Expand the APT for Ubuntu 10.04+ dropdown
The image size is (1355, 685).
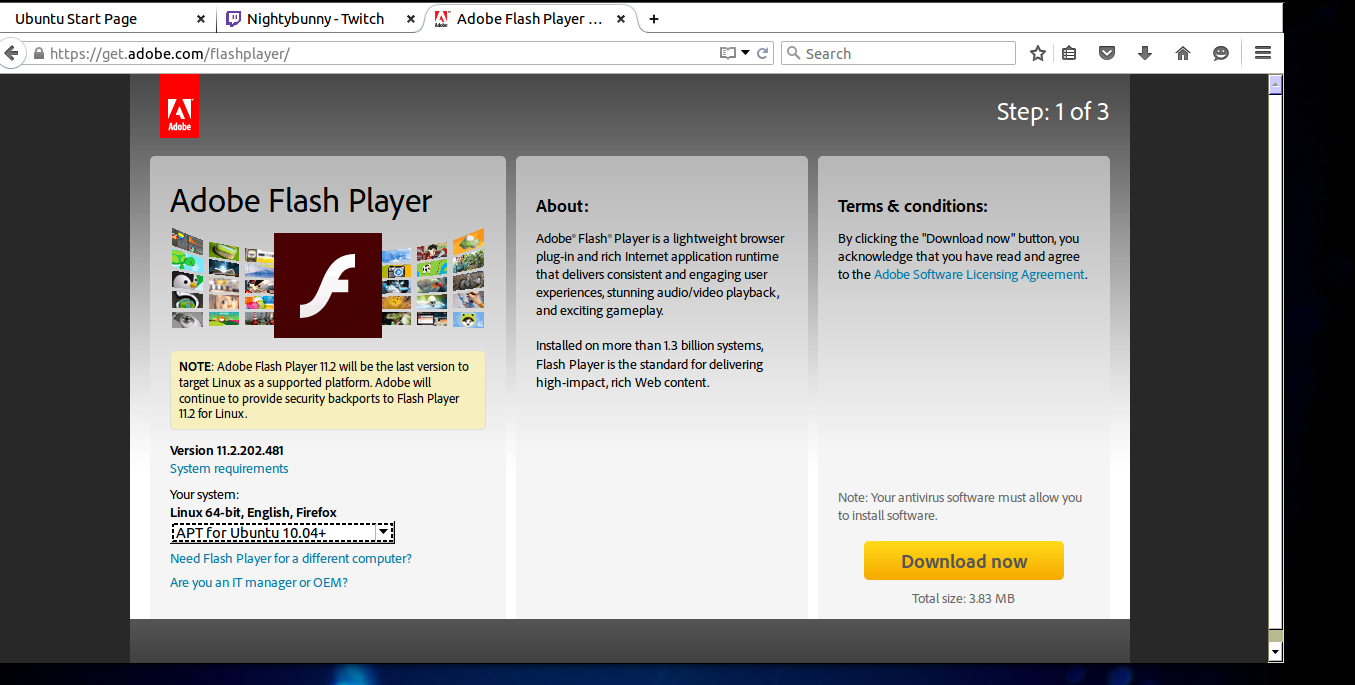point(283,533)
